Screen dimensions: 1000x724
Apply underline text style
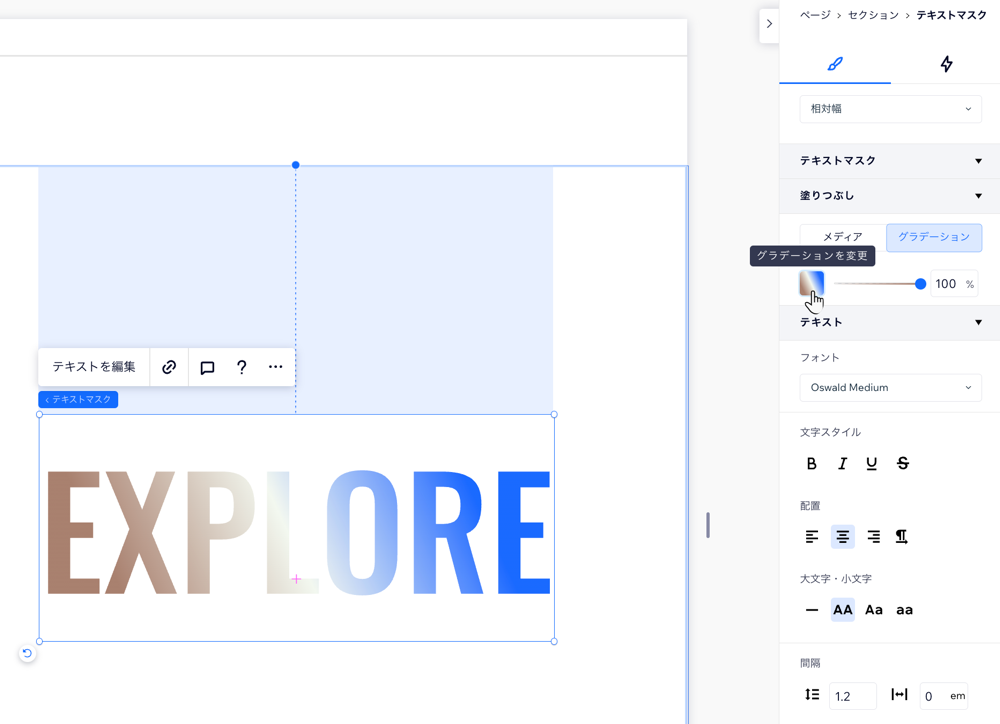point(872,463)
